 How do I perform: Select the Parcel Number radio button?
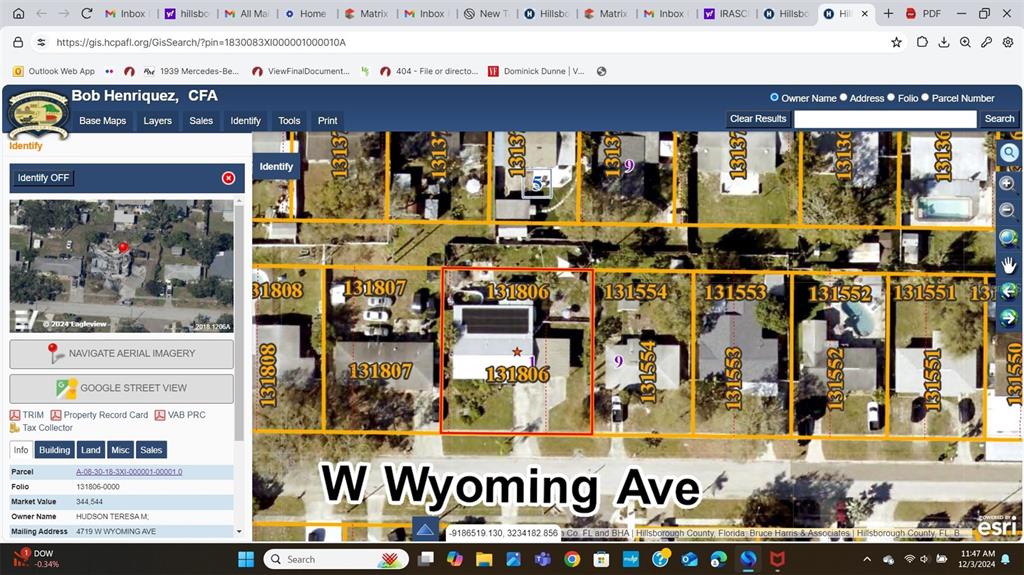[926, 98]
